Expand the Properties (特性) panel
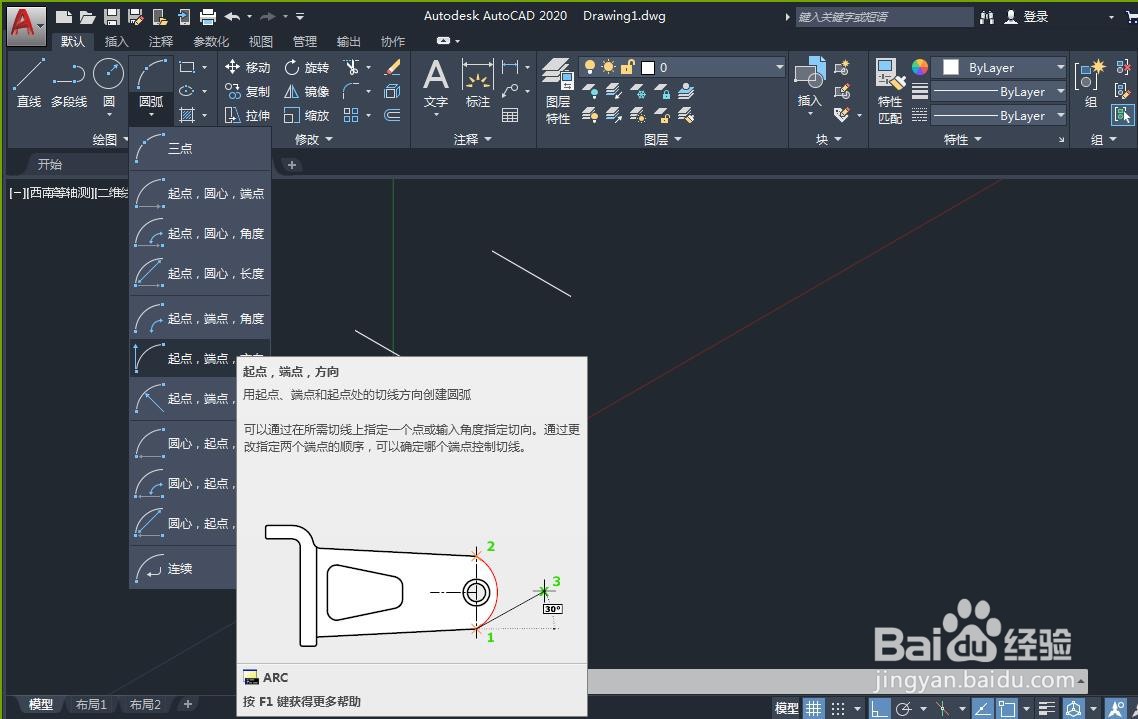 click(x=962, y=139)
